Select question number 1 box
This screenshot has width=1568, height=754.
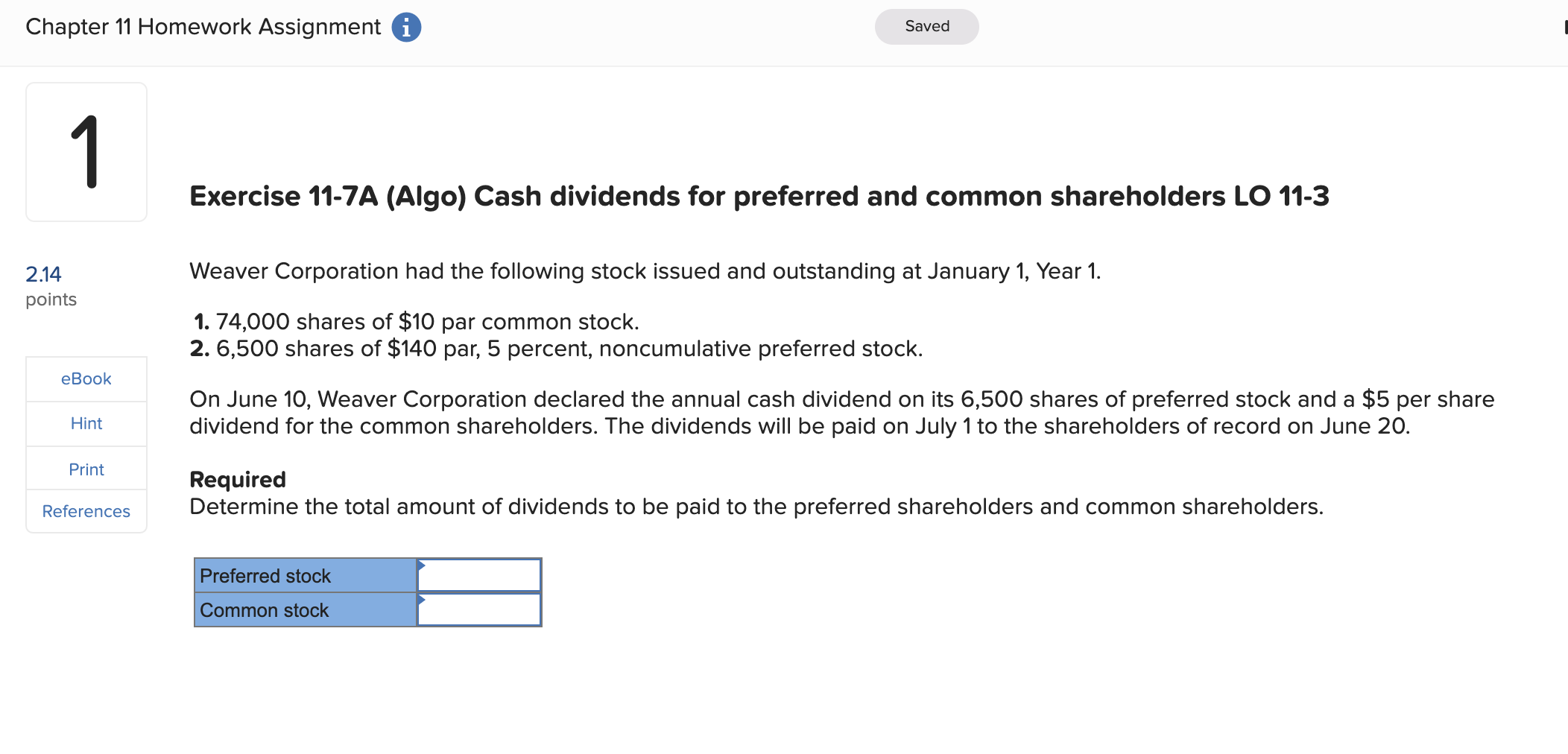86,152
